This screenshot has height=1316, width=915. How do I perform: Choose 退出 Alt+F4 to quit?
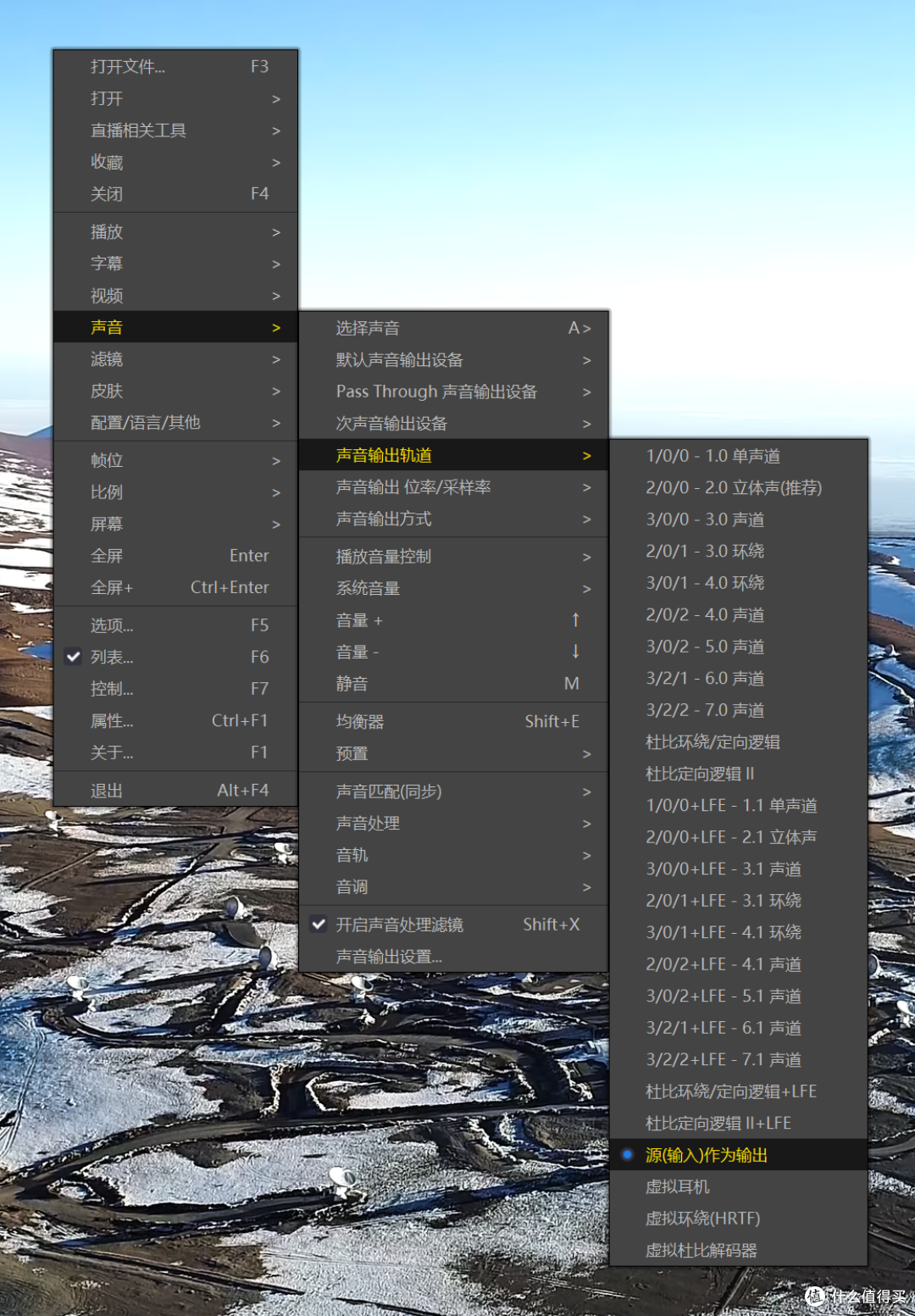tap(175, 791)
